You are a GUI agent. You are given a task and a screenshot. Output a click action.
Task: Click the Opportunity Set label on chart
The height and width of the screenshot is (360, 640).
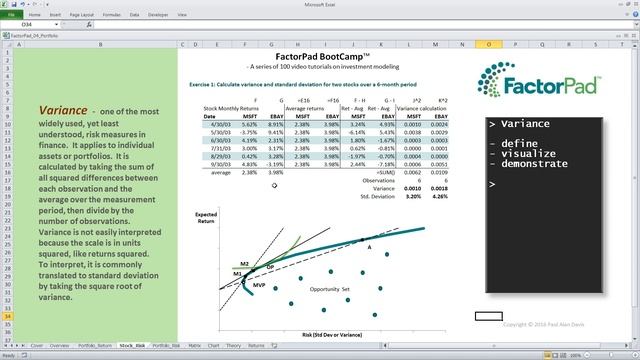pyautogui.click(x=329, y=289)
